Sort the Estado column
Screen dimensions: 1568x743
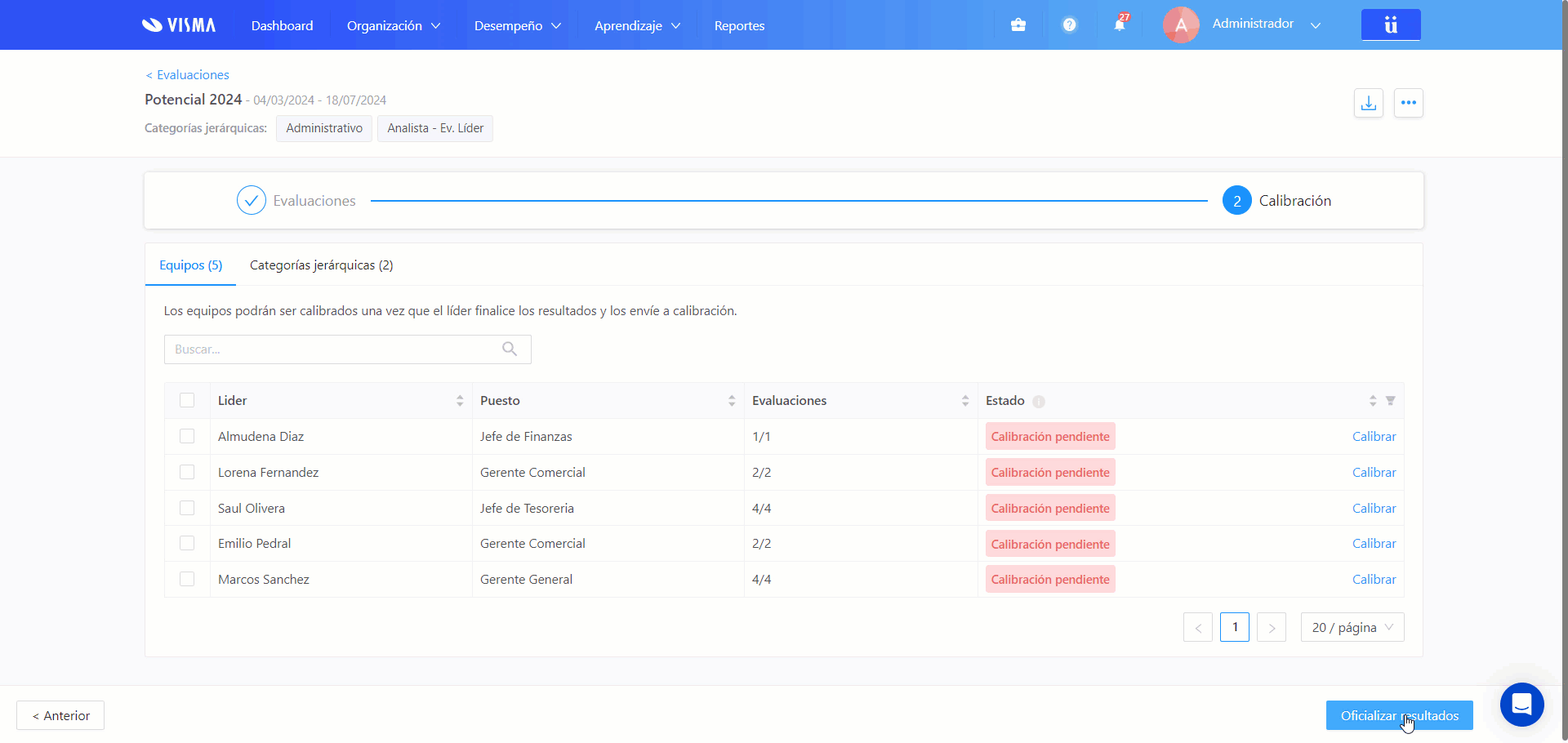(1373, 401)
